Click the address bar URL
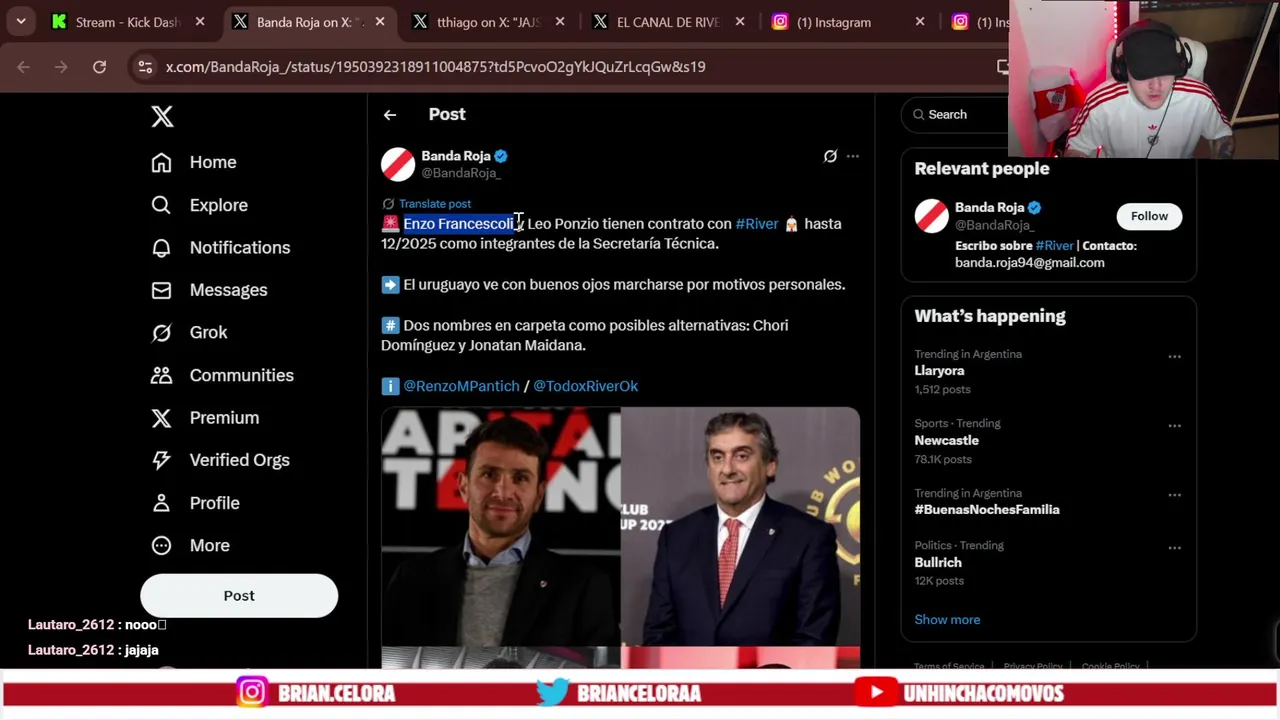Screen dimensions: 1280x720 (435, 67)
